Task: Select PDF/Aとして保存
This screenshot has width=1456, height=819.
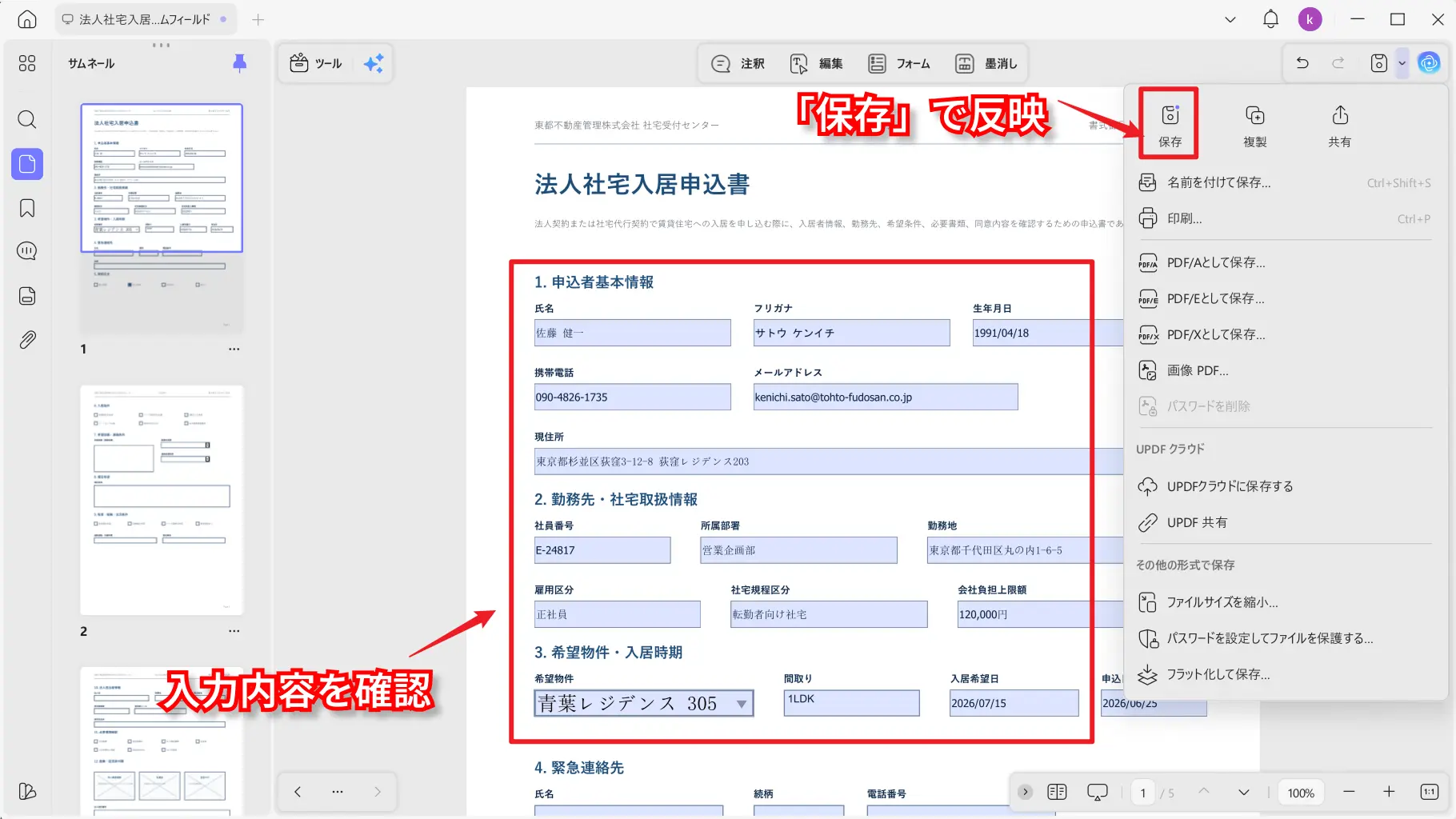Action: tap(1284, 262)
